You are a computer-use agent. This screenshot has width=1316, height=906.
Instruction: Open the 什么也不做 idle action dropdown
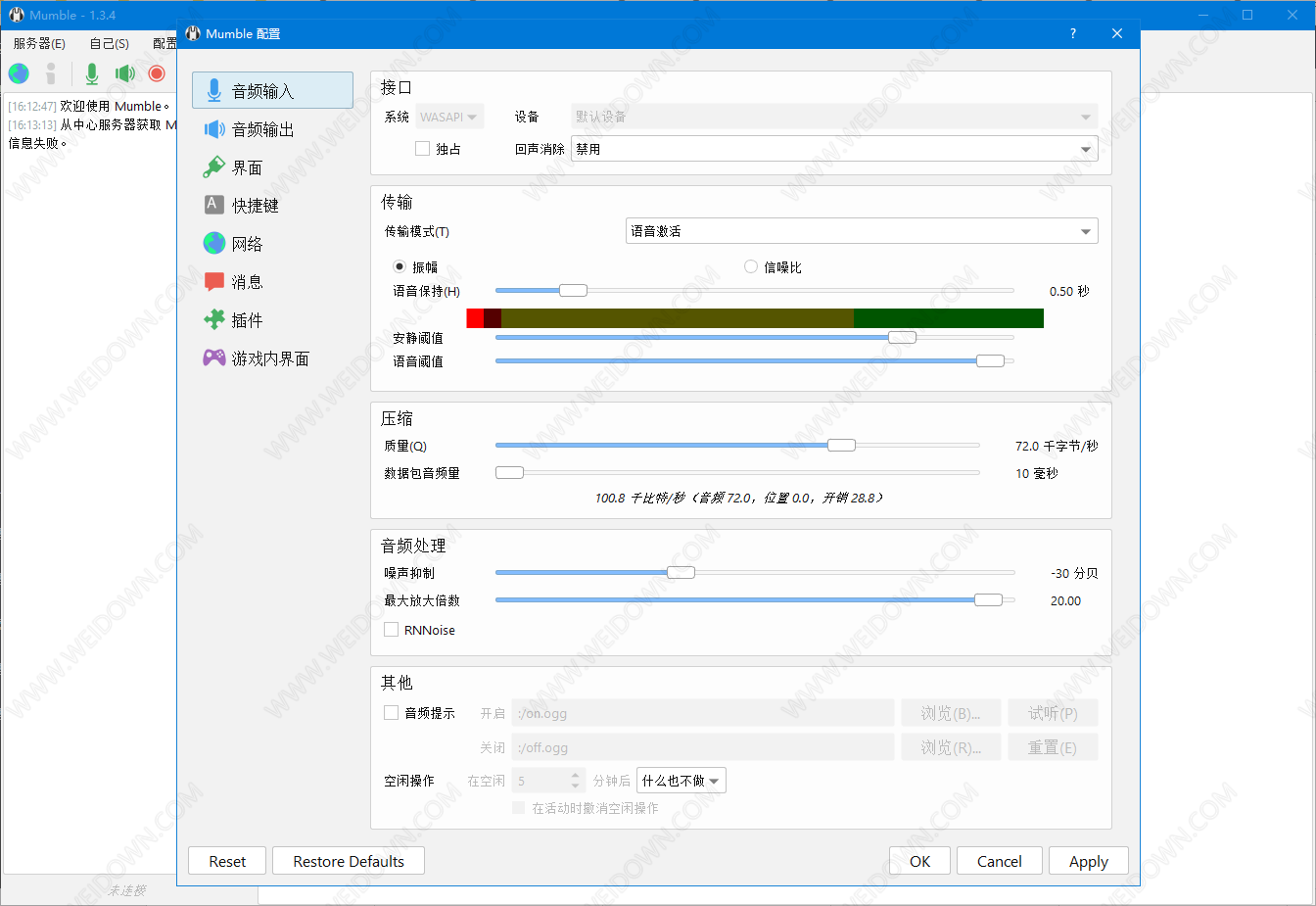coord(681,781)
